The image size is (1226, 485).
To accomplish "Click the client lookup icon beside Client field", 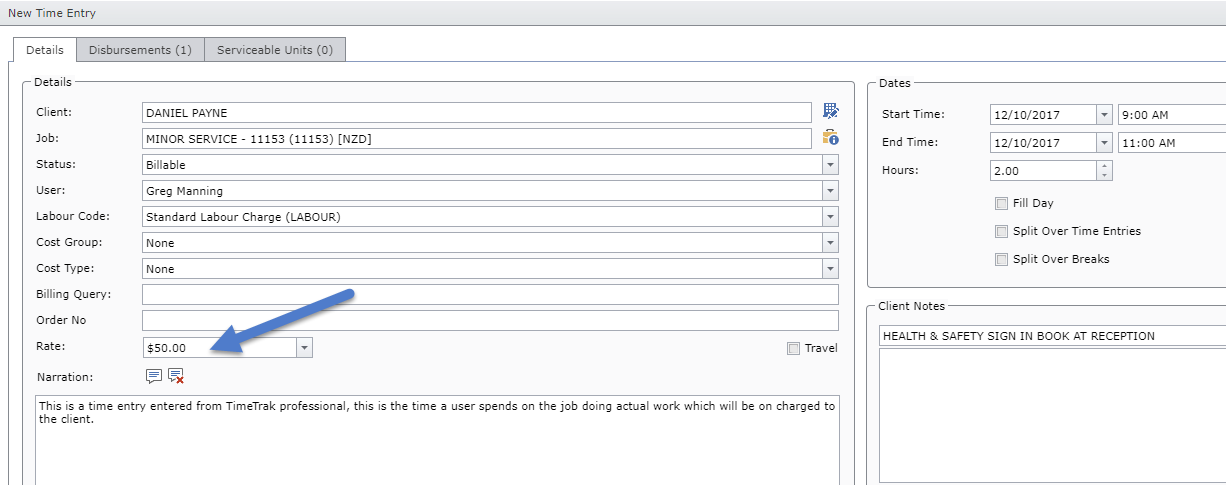I will 830,111.
